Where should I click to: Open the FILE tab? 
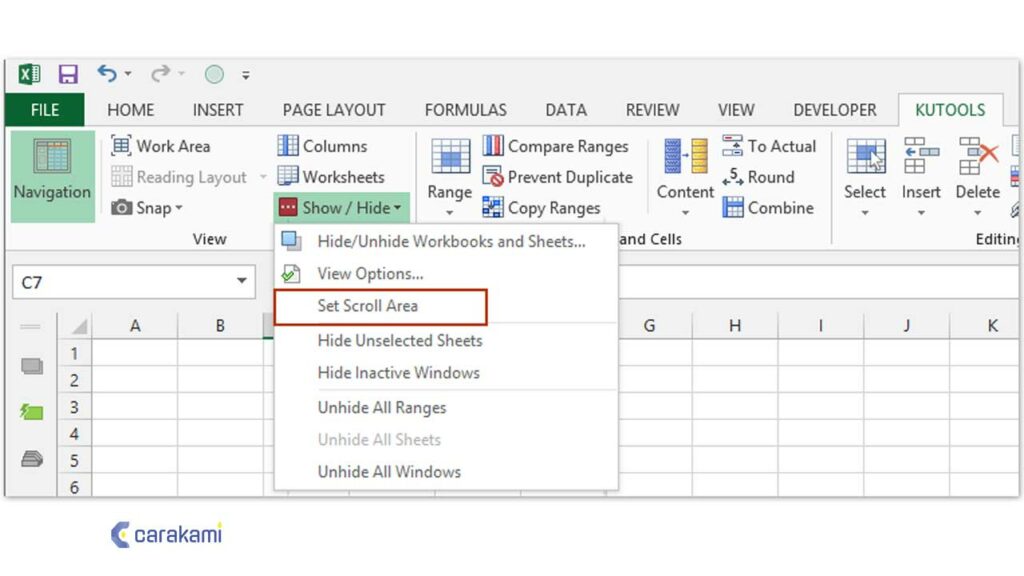[x=44, y=110]
